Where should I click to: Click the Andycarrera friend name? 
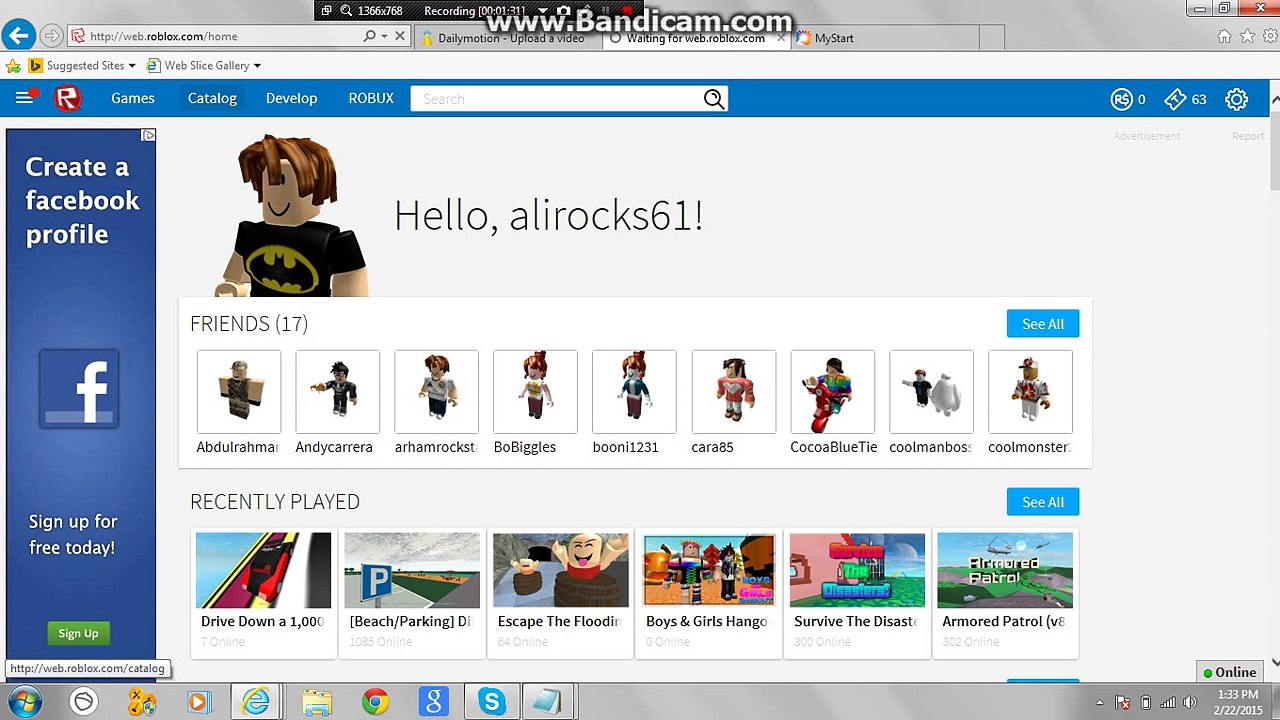coord(334,447)
